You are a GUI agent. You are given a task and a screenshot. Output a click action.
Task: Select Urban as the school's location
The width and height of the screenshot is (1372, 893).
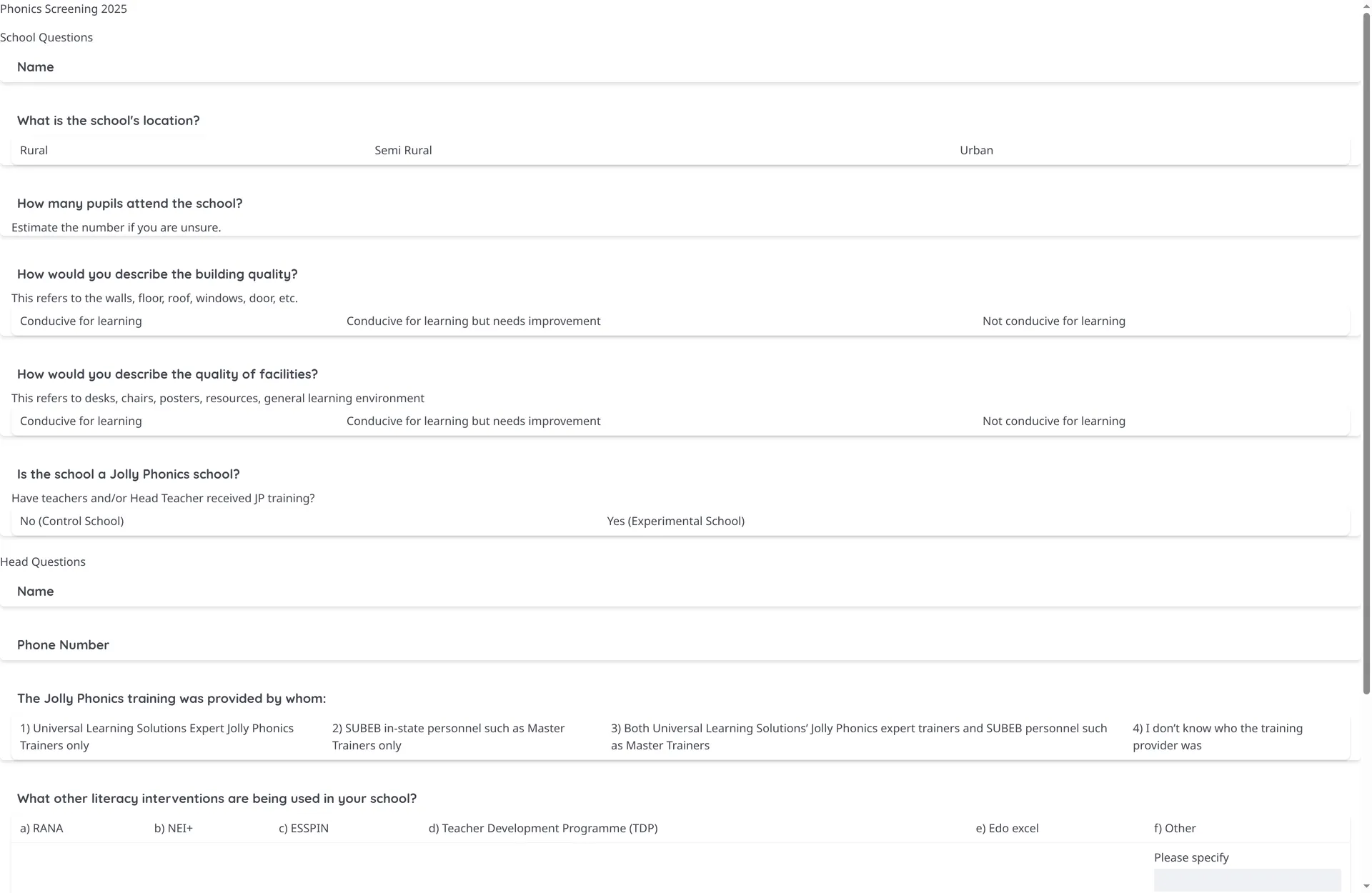pyautogui.click(x=976, y=150)
